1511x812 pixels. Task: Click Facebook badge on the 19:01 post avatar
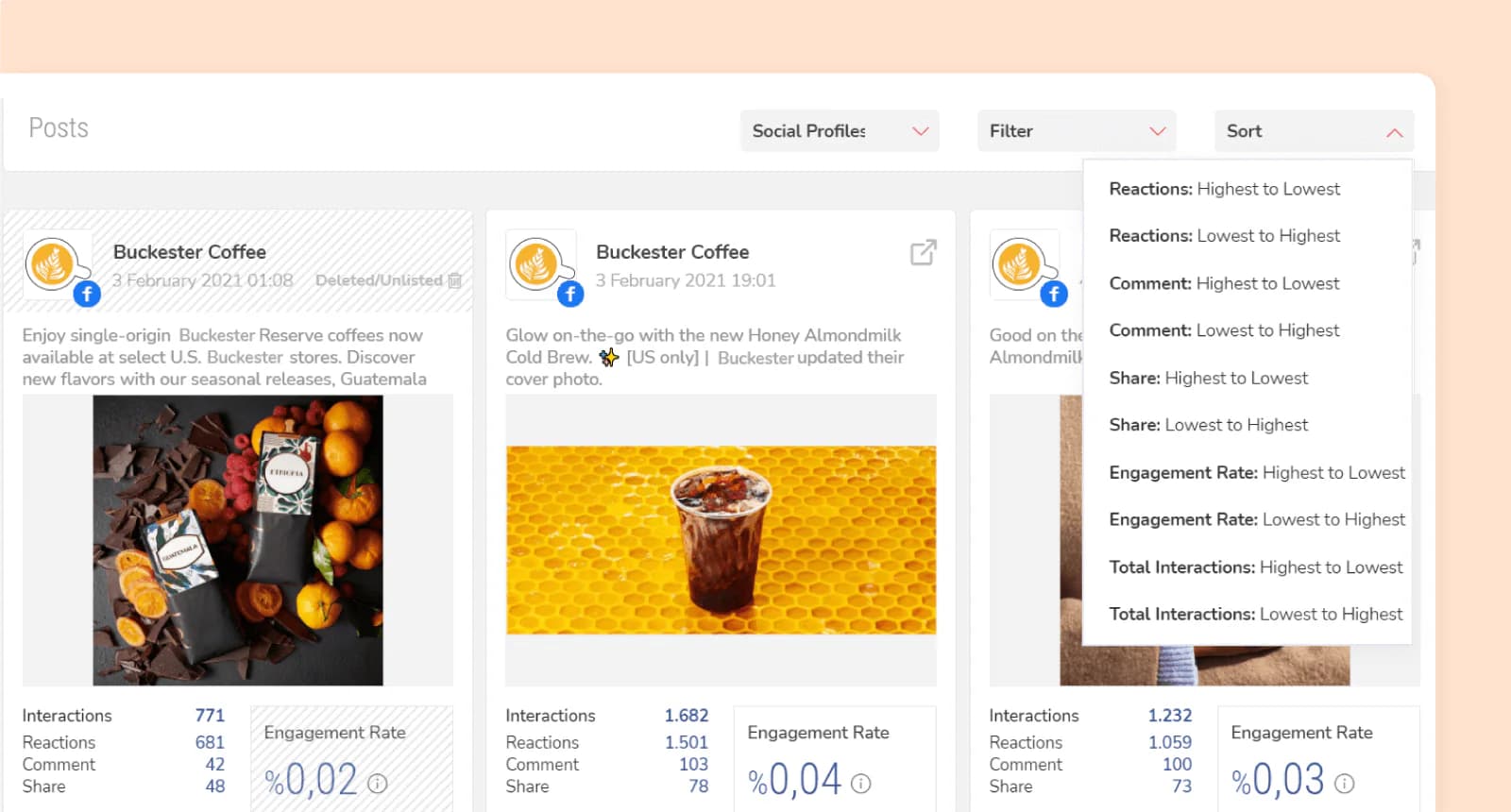point(570,294)
